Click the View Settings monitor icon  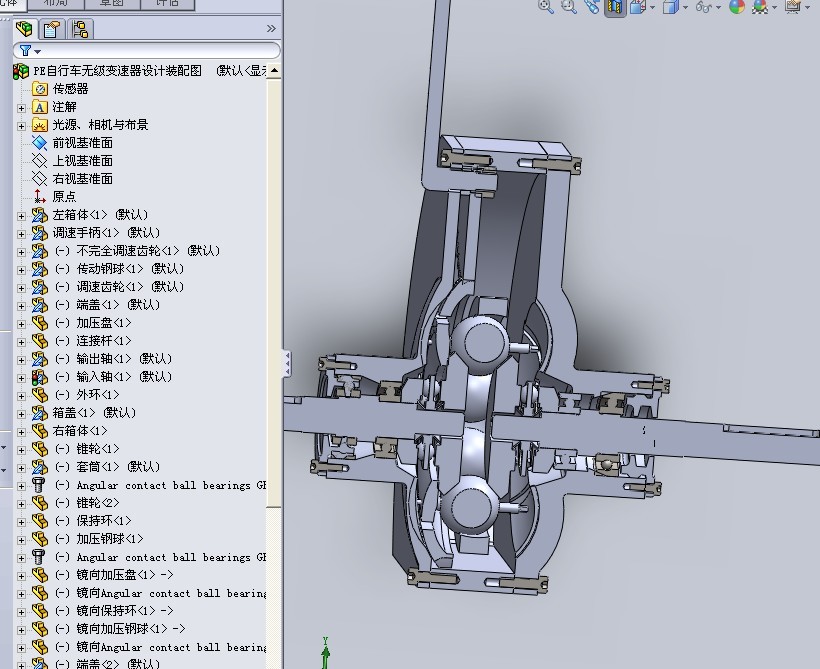[793, 6]
